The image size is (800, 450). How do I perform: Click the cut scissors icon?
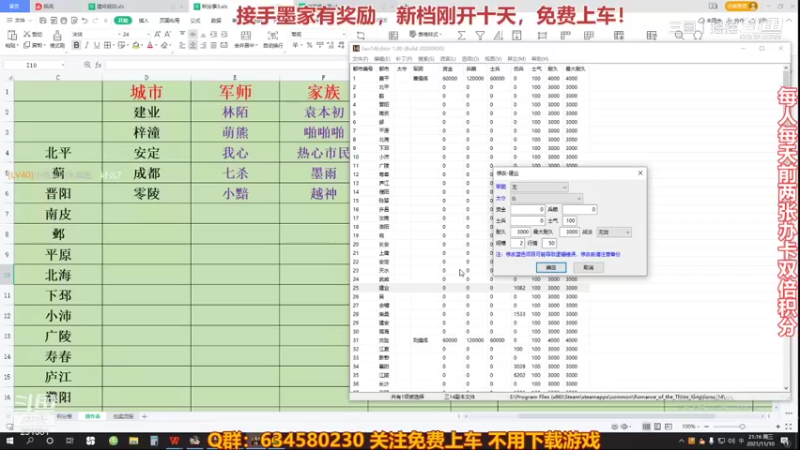27,34
